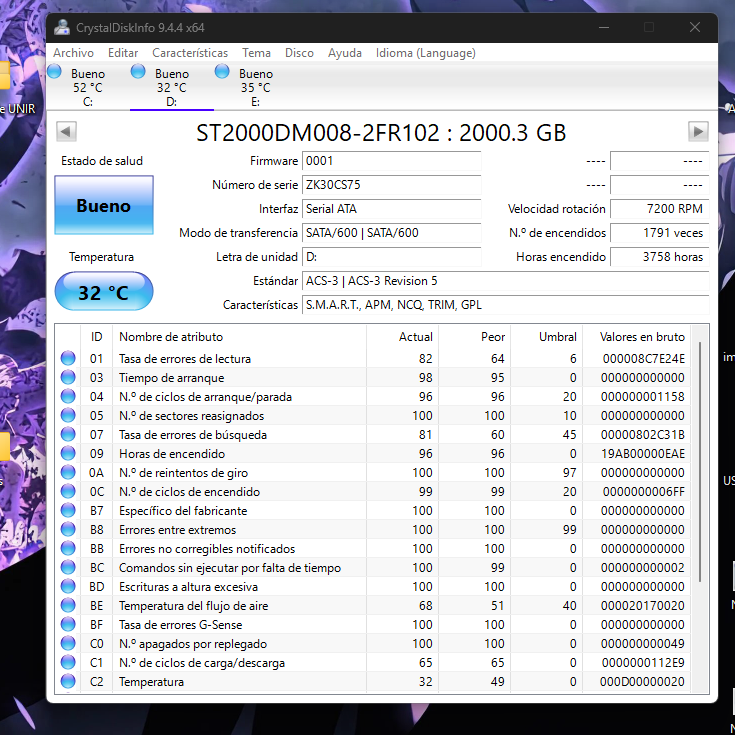Open the Ayuda menu
Screen dimensions: 735x735
point(345,53)
